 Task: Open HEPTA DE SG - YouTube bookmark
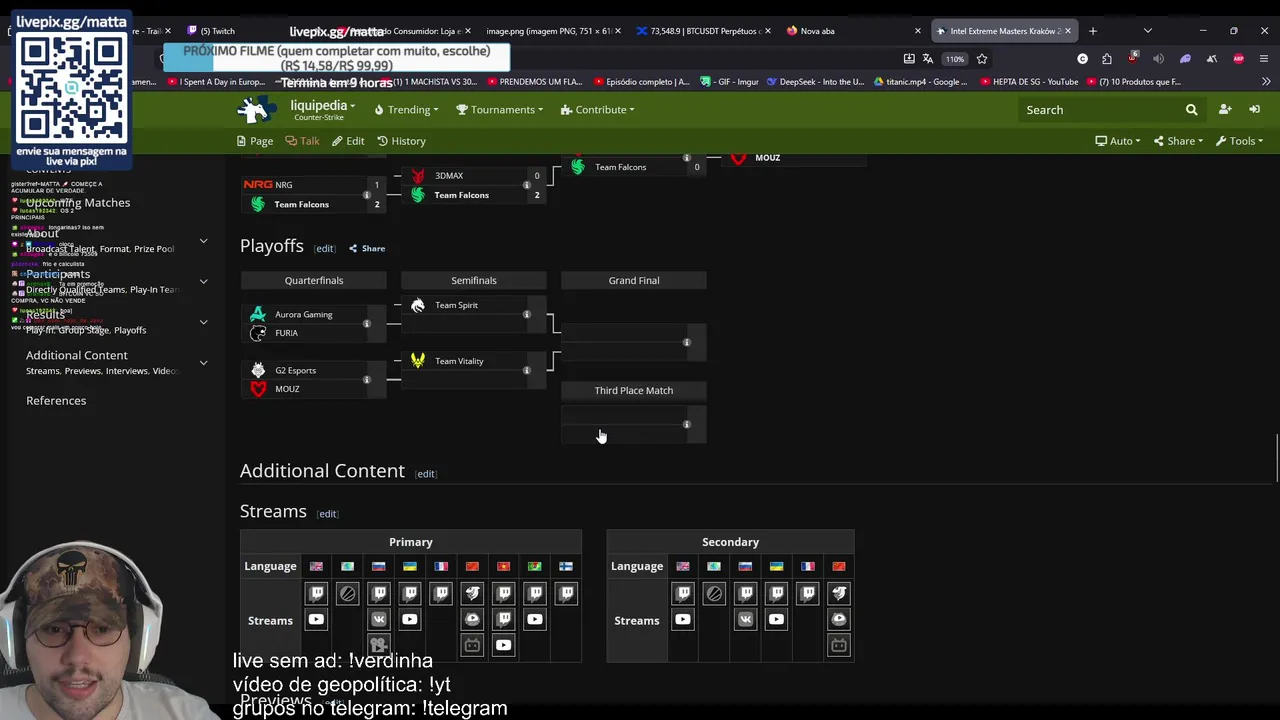[x=1029, y=82]
